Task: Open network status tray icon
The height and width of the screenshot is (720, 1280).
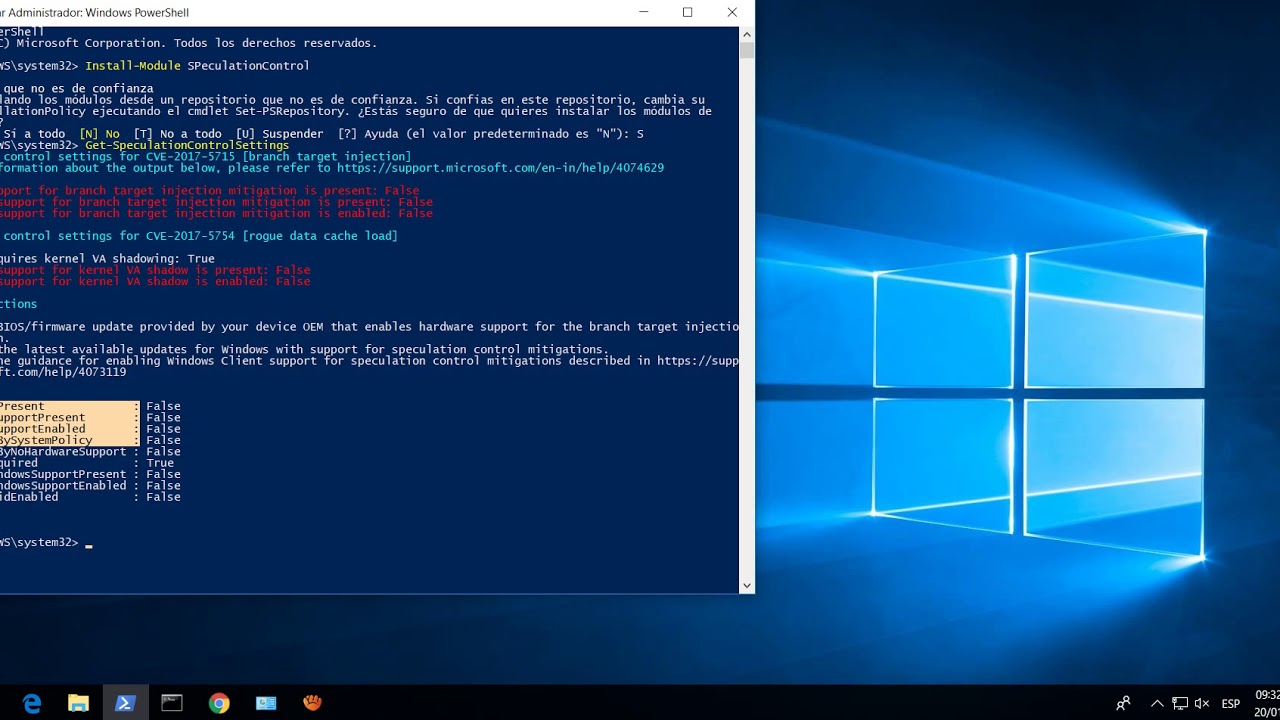Action: pos(1180,703)
